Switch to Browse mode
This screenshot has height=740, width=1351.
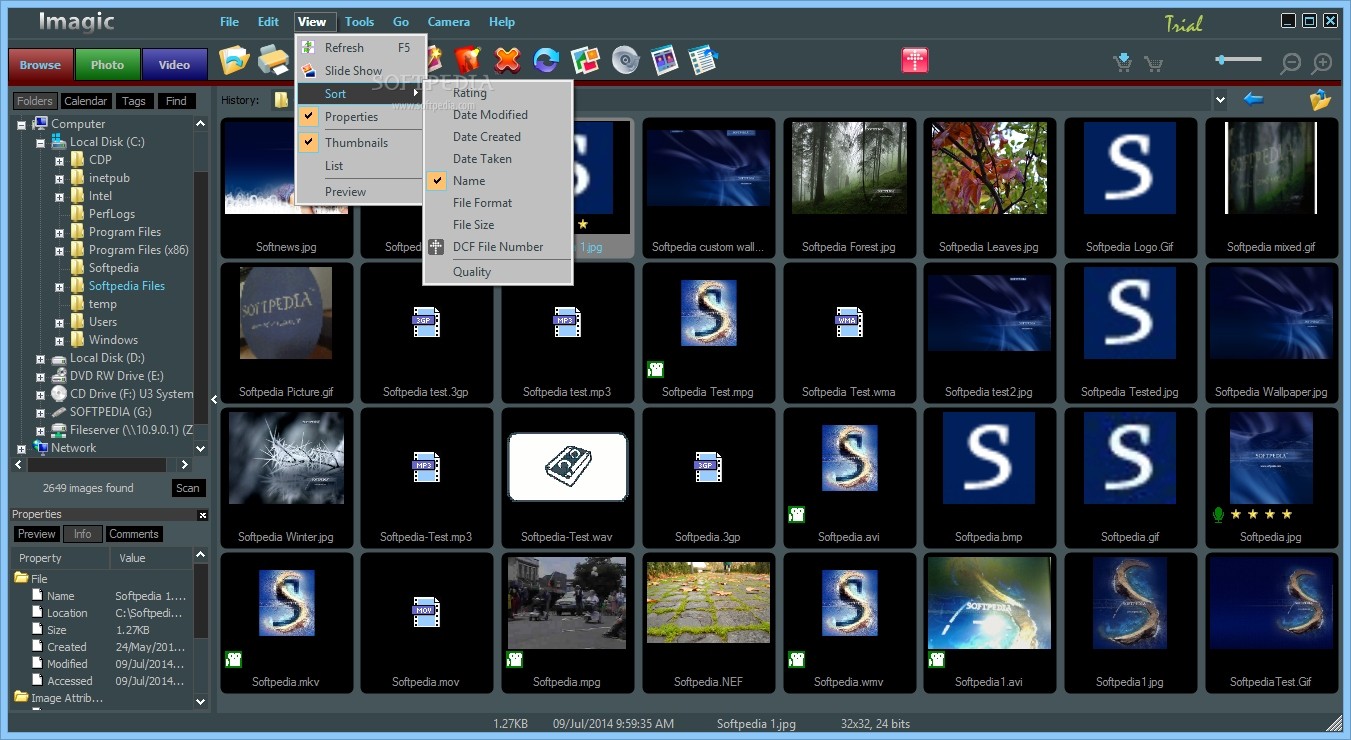click(x=41, y=65)
